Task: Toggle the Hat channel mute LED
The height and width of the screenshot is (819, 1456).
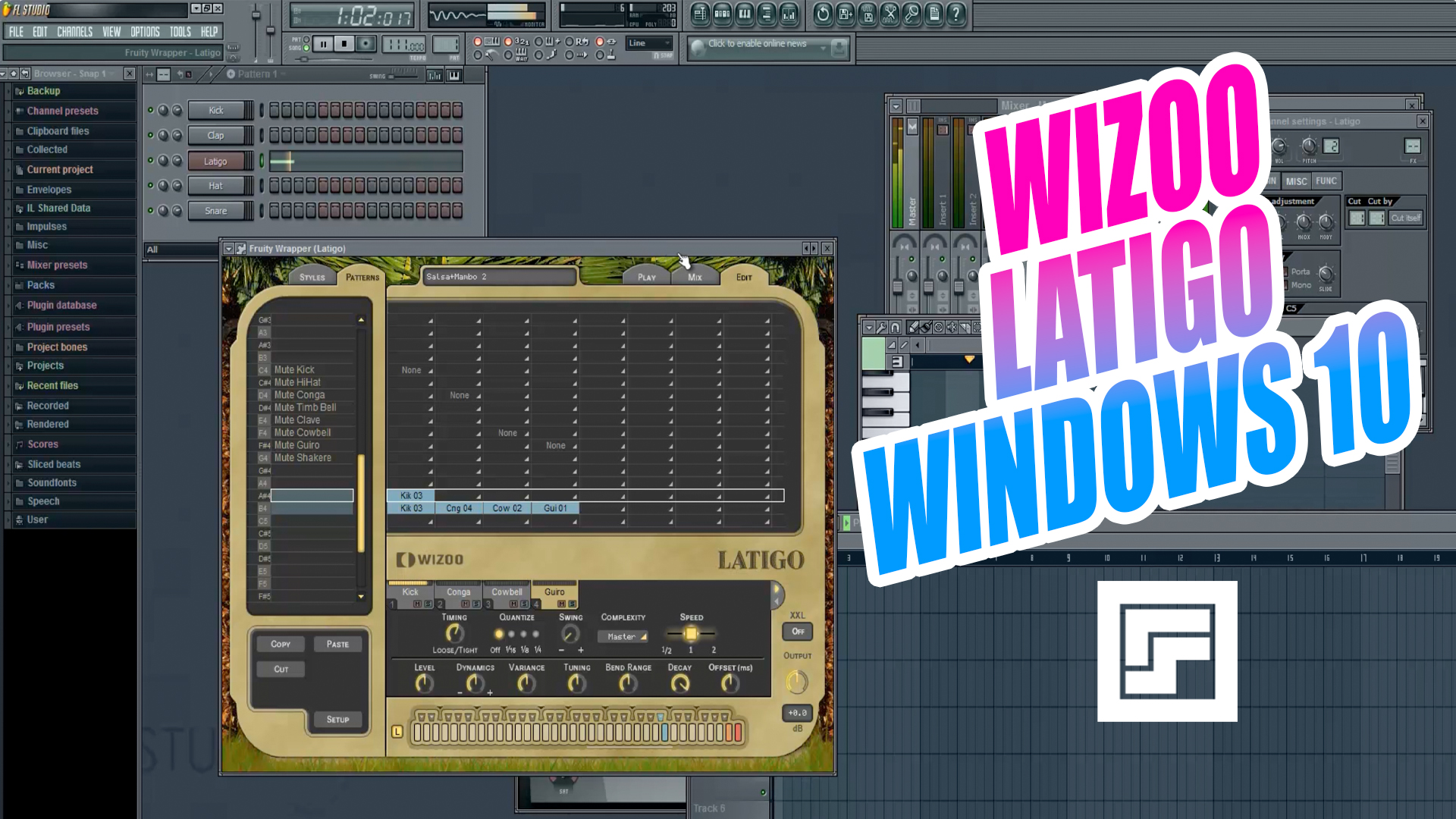Action: [x=150, y=185]
